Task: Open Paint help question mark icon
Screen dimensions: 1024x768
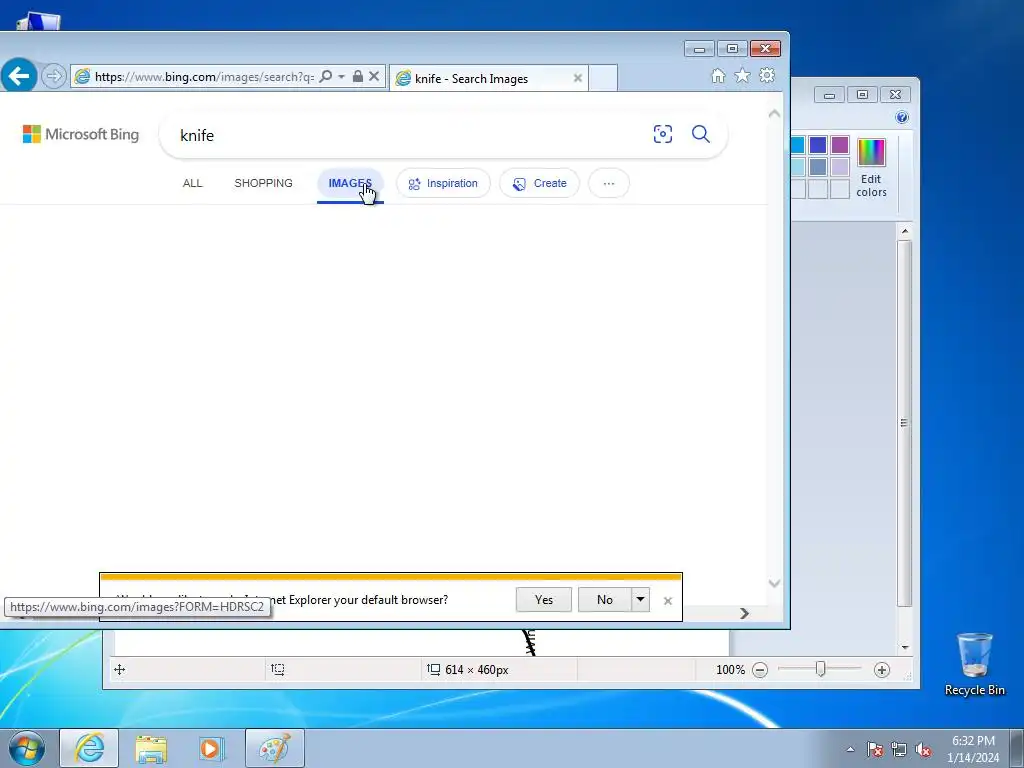Action: tap(902, 118)
